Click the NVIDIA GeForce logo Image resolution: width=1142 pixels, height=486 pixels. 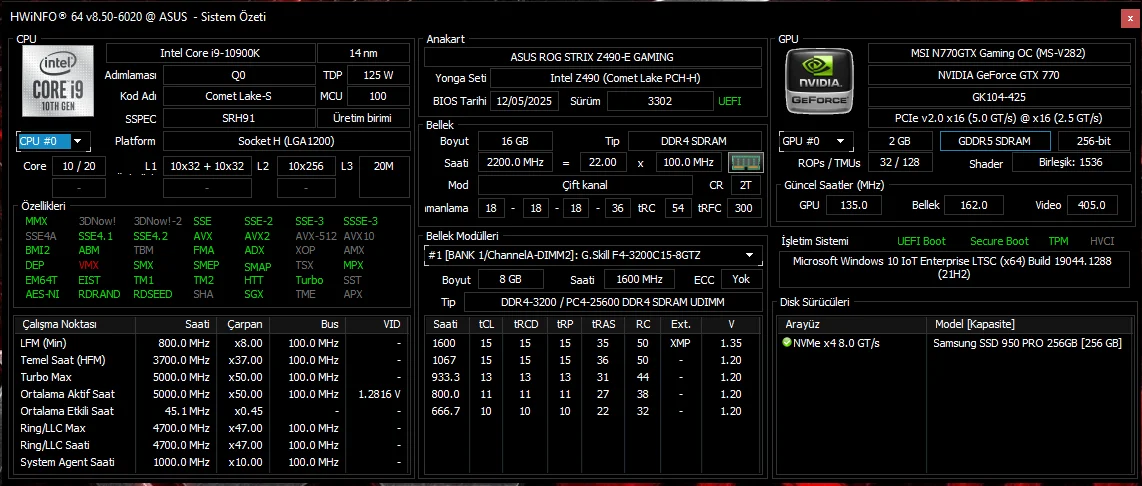pyautogui.click(x=820, y=81)
